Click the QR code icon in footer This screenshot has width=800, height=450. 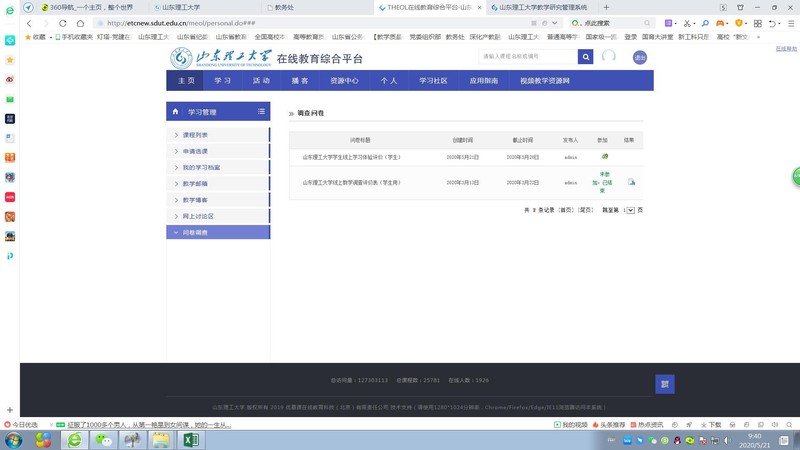click(x=664, y=384)
